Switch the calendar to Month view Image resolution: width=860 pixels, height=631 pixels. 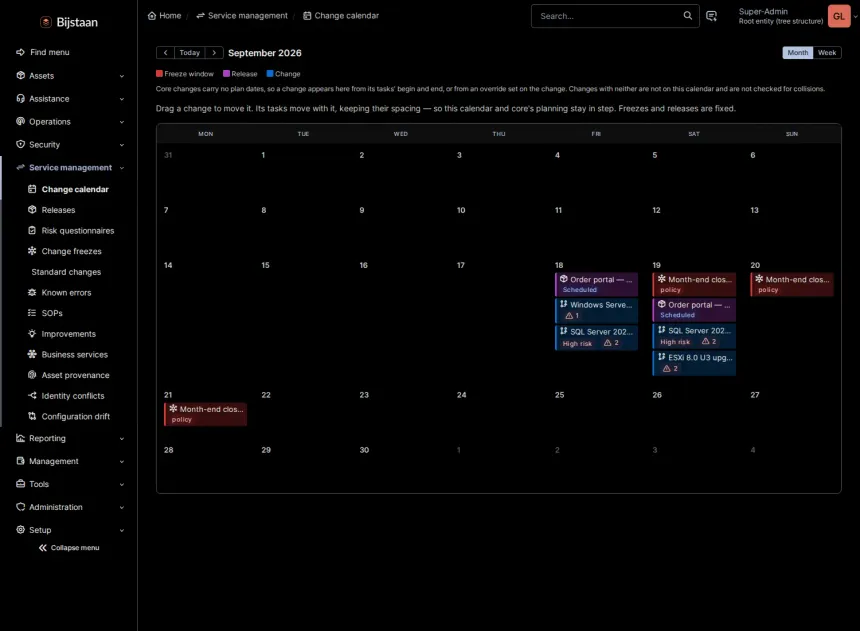[x=797, y=53]
